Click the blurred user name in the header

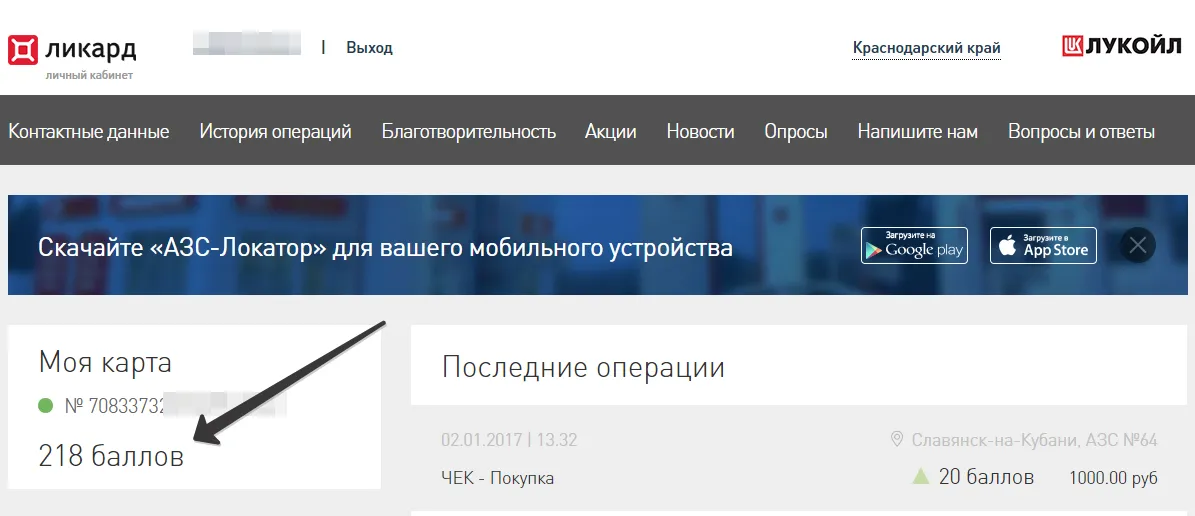[246, 43]
